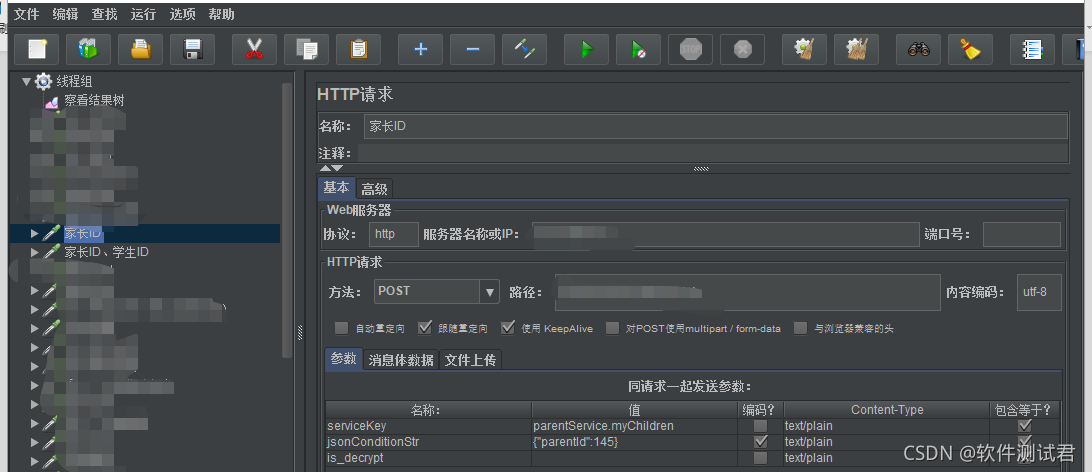Image resolution: width=1092 pixels, height=472 pixels.
Task: Click the Stop sign icon
Action: [690, 49]
